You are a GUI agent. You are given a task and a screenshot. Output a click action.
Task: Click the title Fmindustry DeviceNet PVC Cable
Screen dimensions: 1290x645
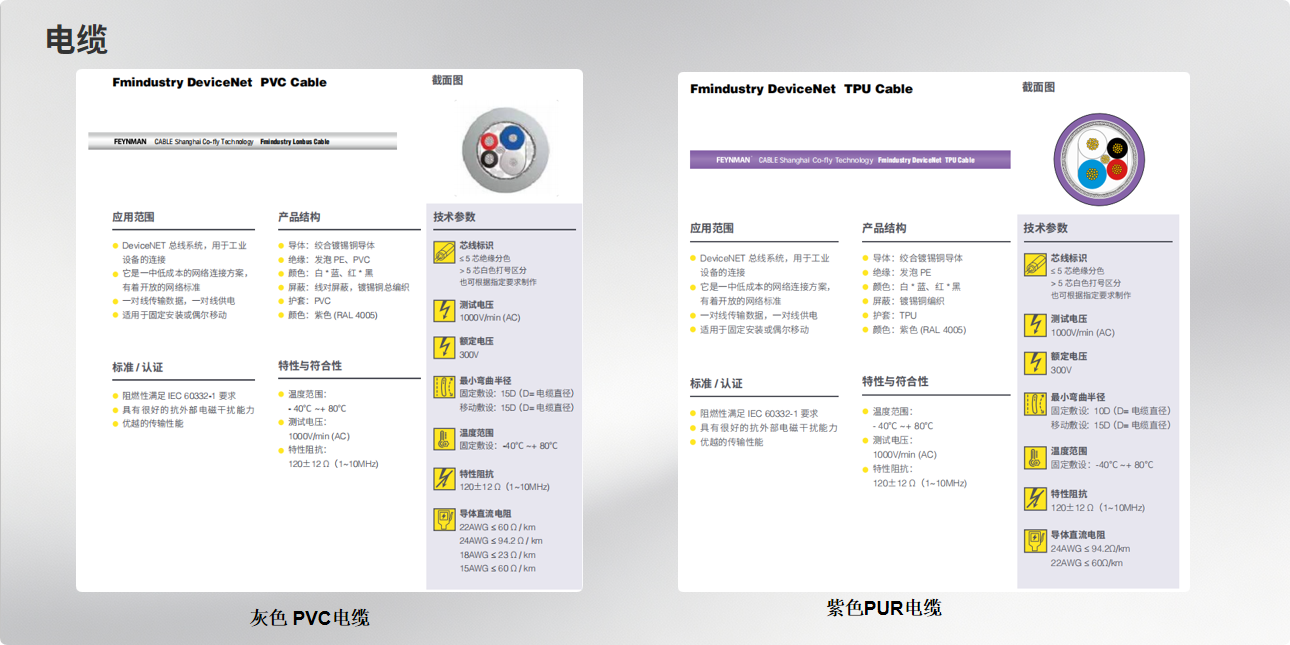pyautogui.click(x=219, y=83)
